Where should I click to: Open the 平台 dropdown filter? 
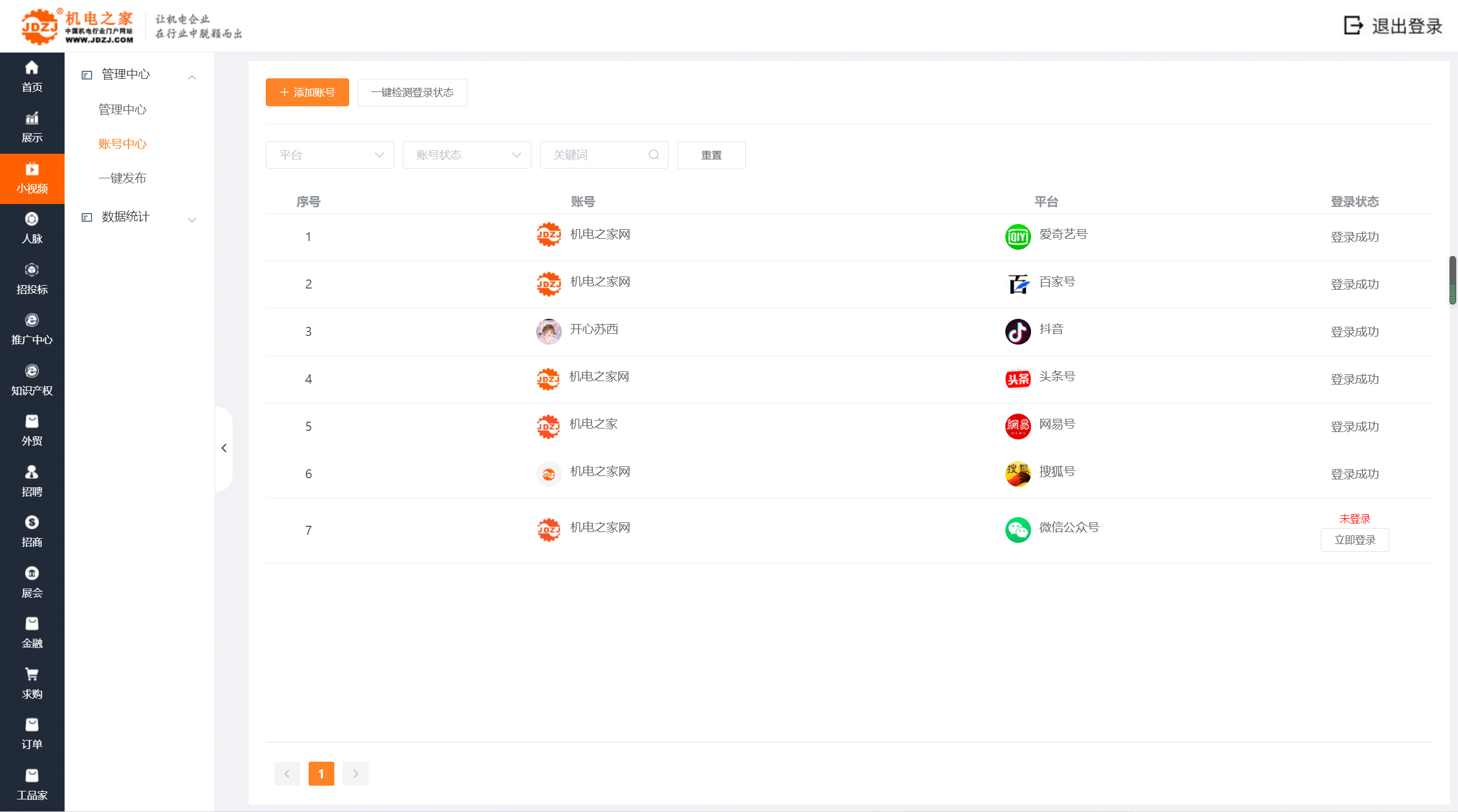tap(330, 155)
